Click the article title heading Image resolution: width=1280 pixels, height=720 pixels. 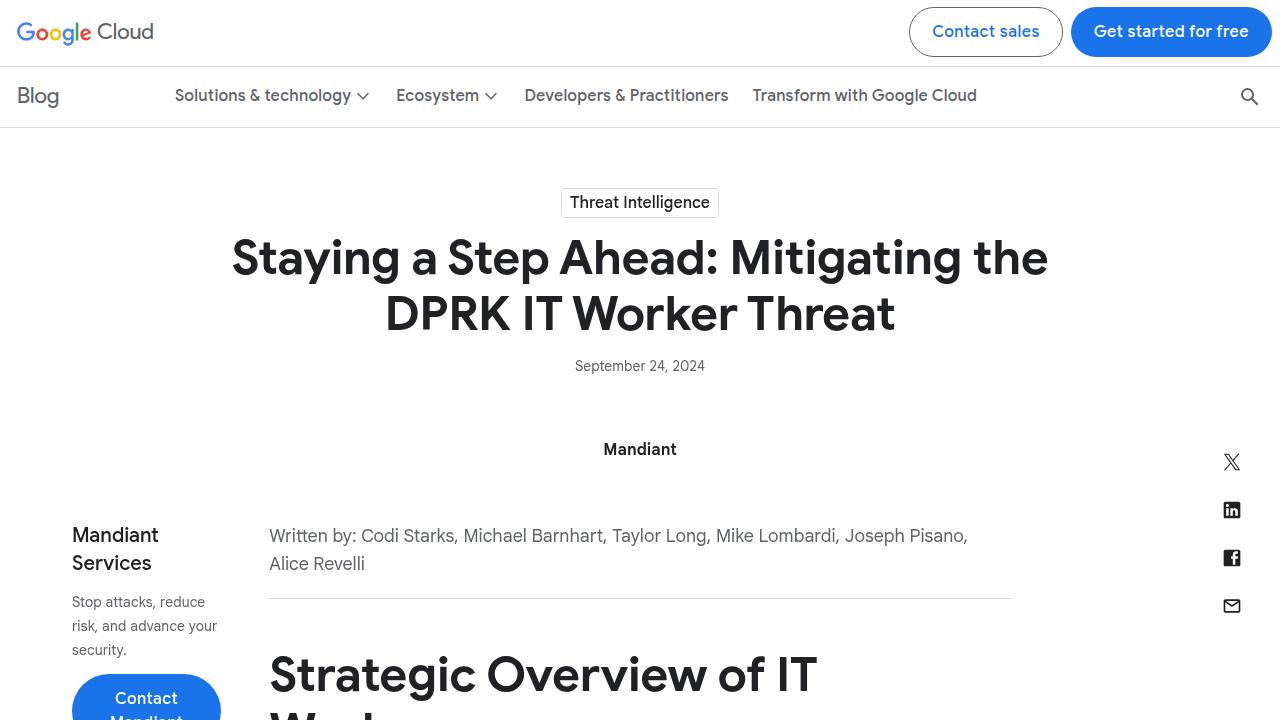640,286
